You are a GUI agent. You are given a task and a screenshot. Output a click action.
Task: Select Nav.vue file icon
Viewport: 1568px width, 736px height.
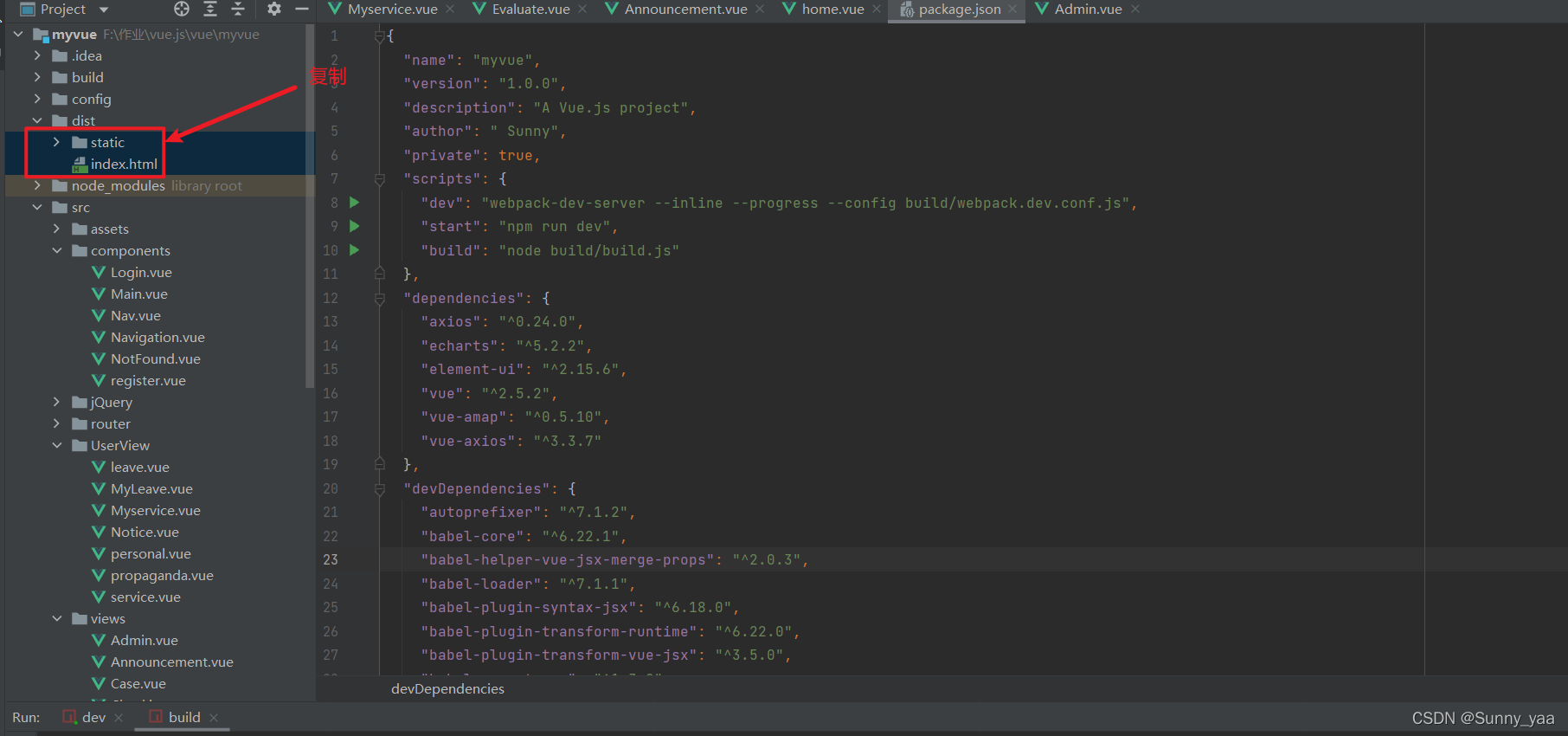tap(99, 315)
